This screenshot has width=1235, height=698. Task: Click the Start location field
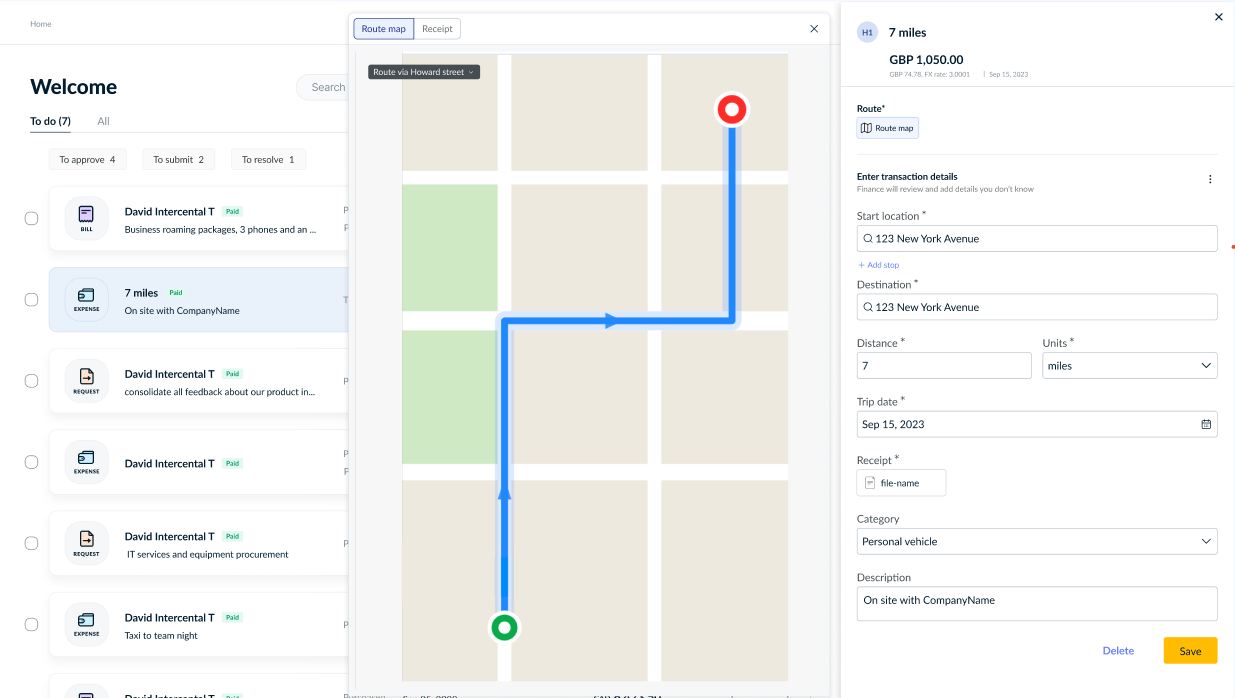pyautogui.click(x=1037, y=238)
